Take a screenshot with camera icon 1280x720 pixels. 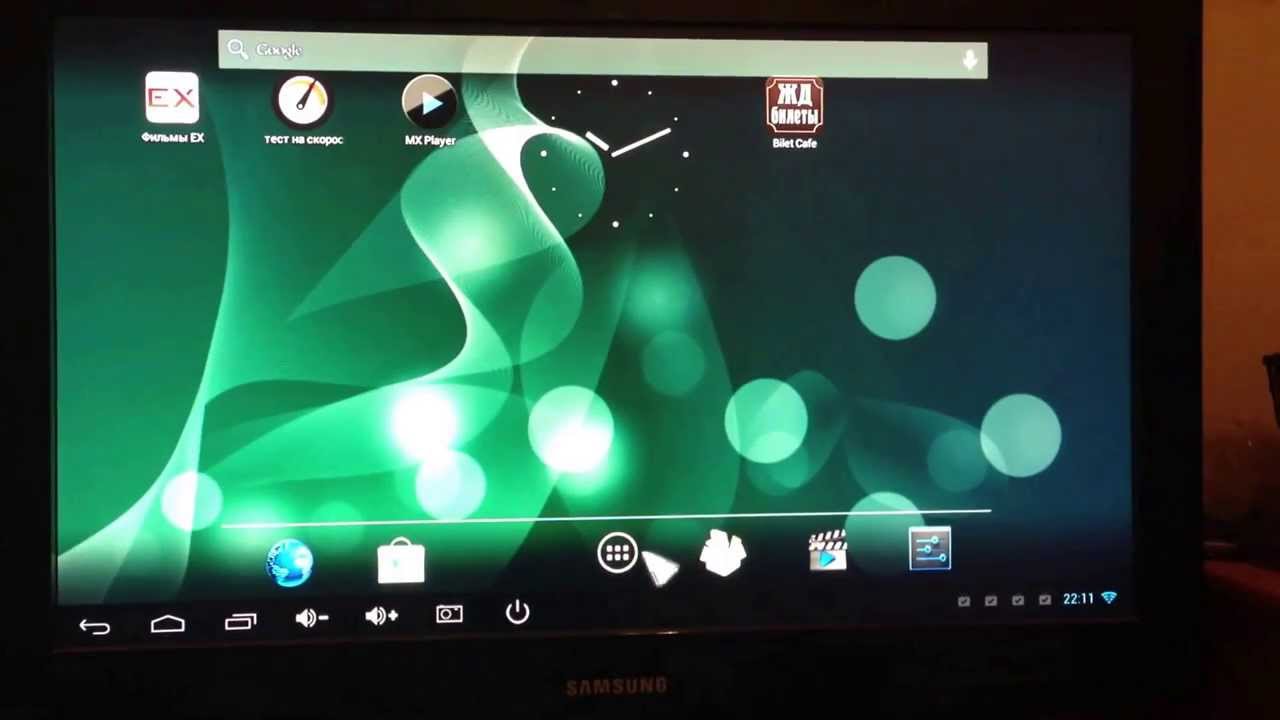point(449,614)
